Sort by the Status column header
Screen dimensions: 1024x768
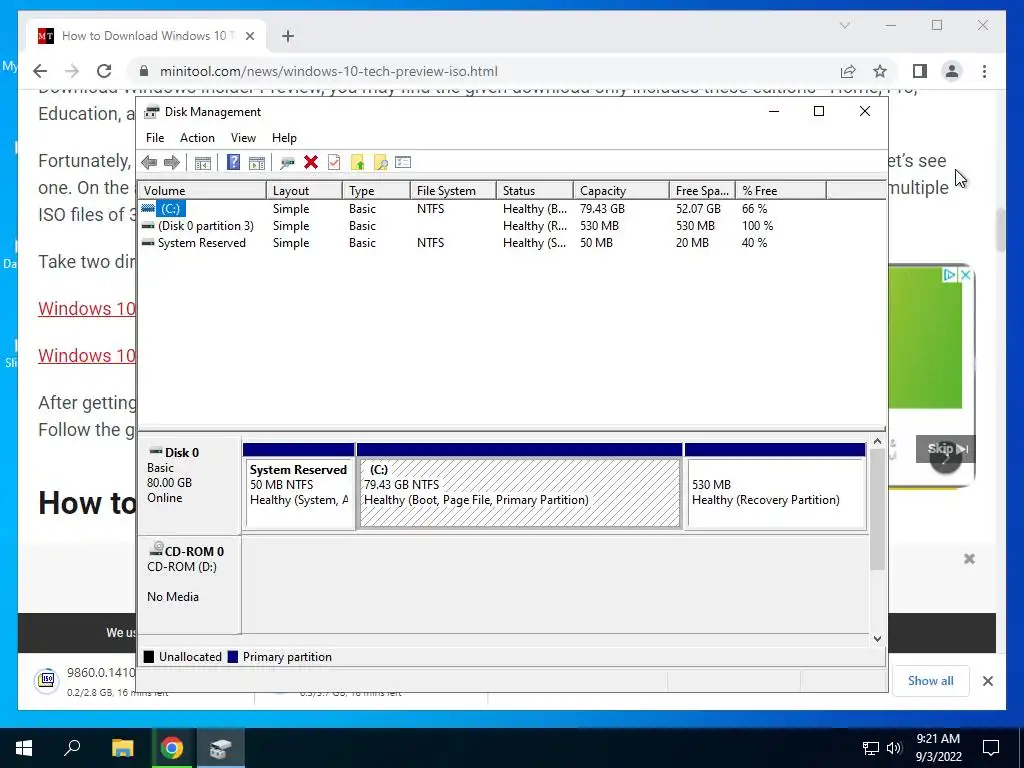click(535, 191)
